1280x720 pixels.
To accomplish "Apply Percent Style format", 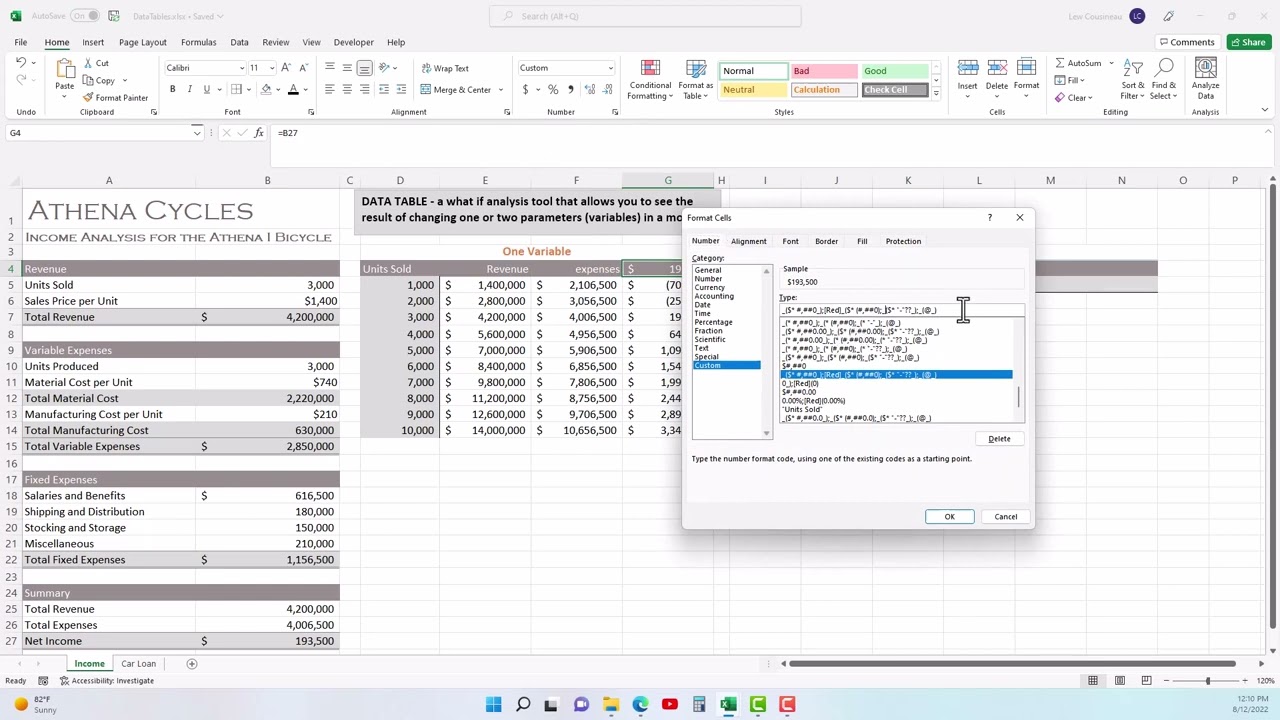I will pos(553,89).
